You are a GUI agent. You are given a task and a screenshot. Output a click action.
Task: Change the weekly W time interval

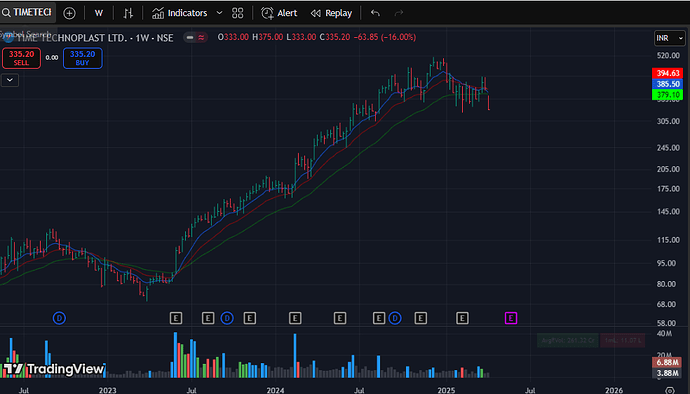click(99, 13)
